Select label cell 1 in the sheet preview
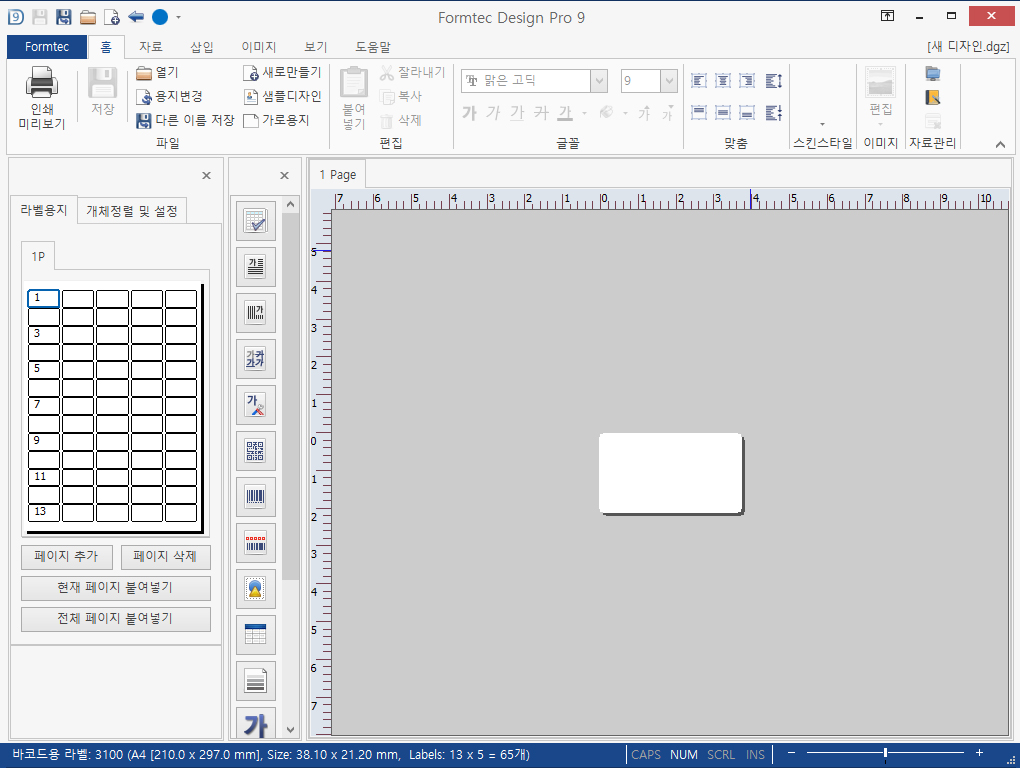The image size is (1020, 768). point(44,298)
